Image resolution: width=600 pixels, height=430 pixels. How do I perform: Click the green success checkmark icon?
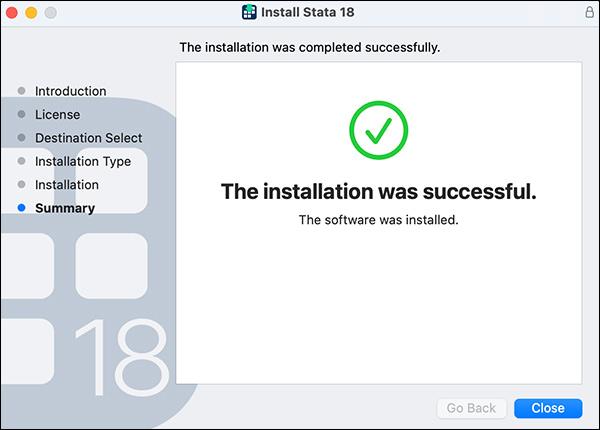[x=378, y=130]
